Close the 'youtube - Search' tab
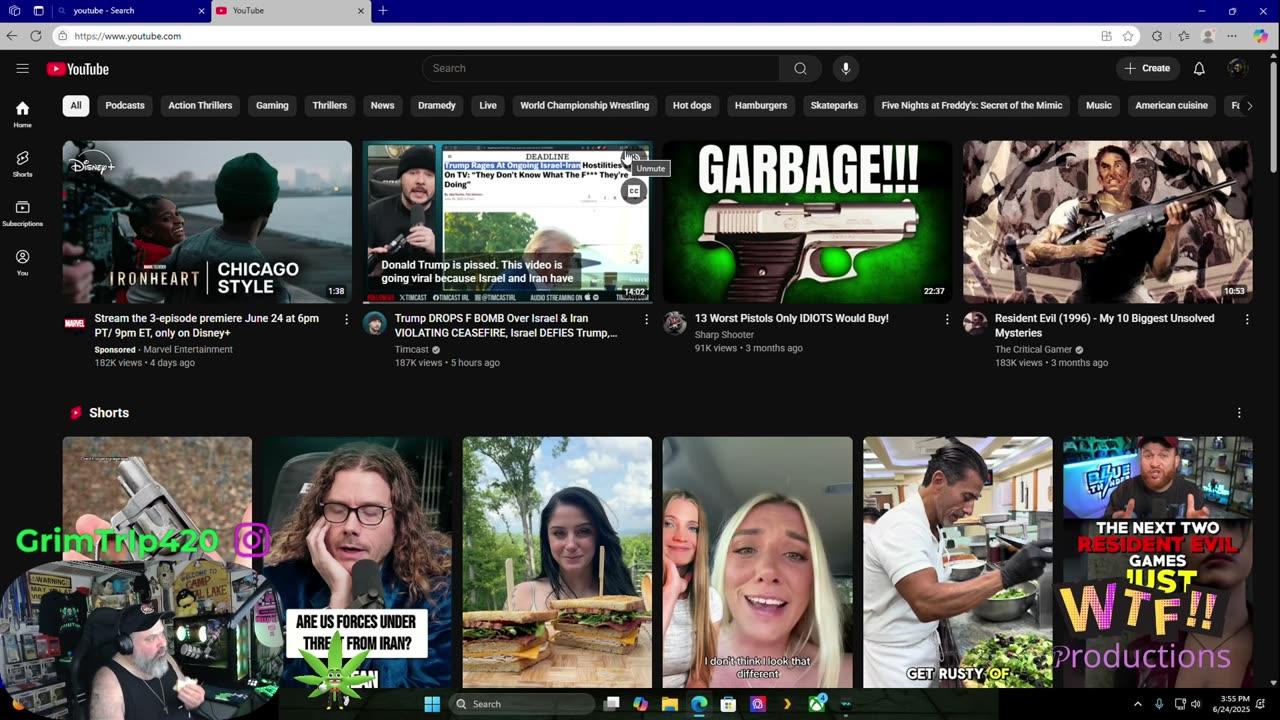 click(201, 11)
